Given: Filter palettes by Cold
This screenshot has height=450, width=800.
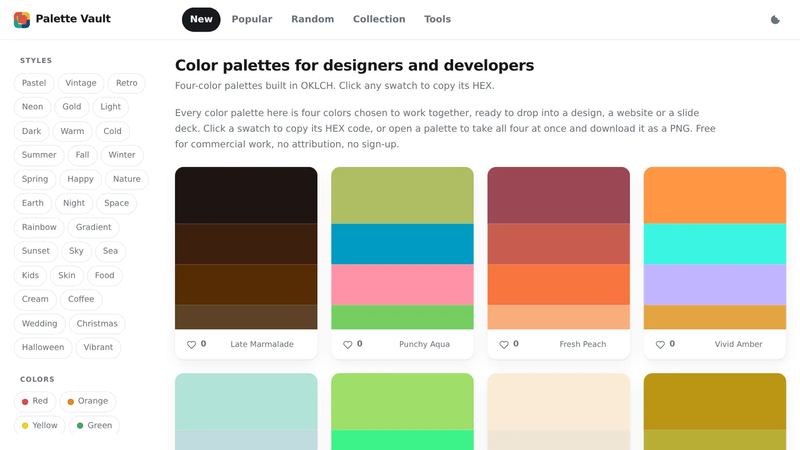Looking at the screenshot, I should [112, 131].
